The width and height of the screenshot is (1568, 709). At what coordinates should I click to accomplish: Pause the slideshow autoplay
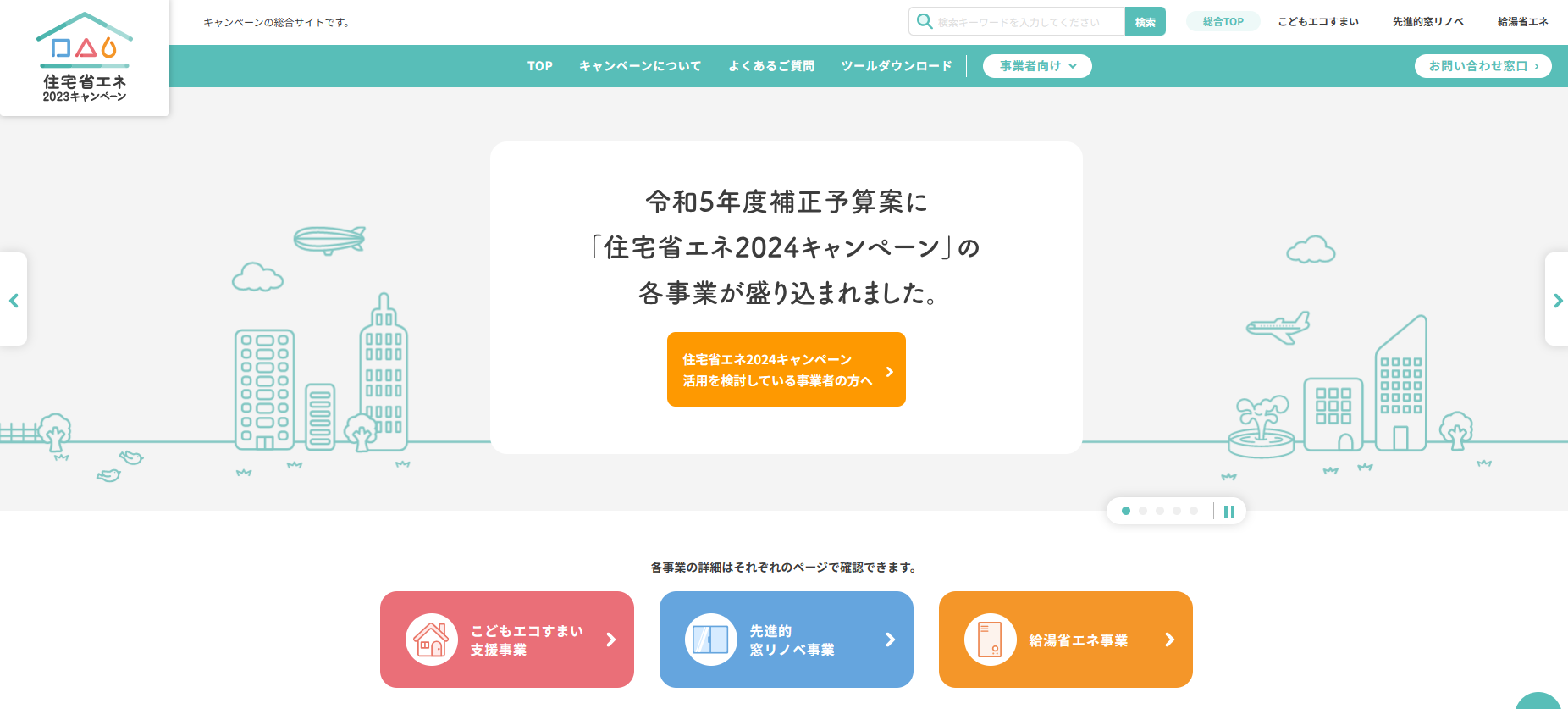(x=1229, y=511)
